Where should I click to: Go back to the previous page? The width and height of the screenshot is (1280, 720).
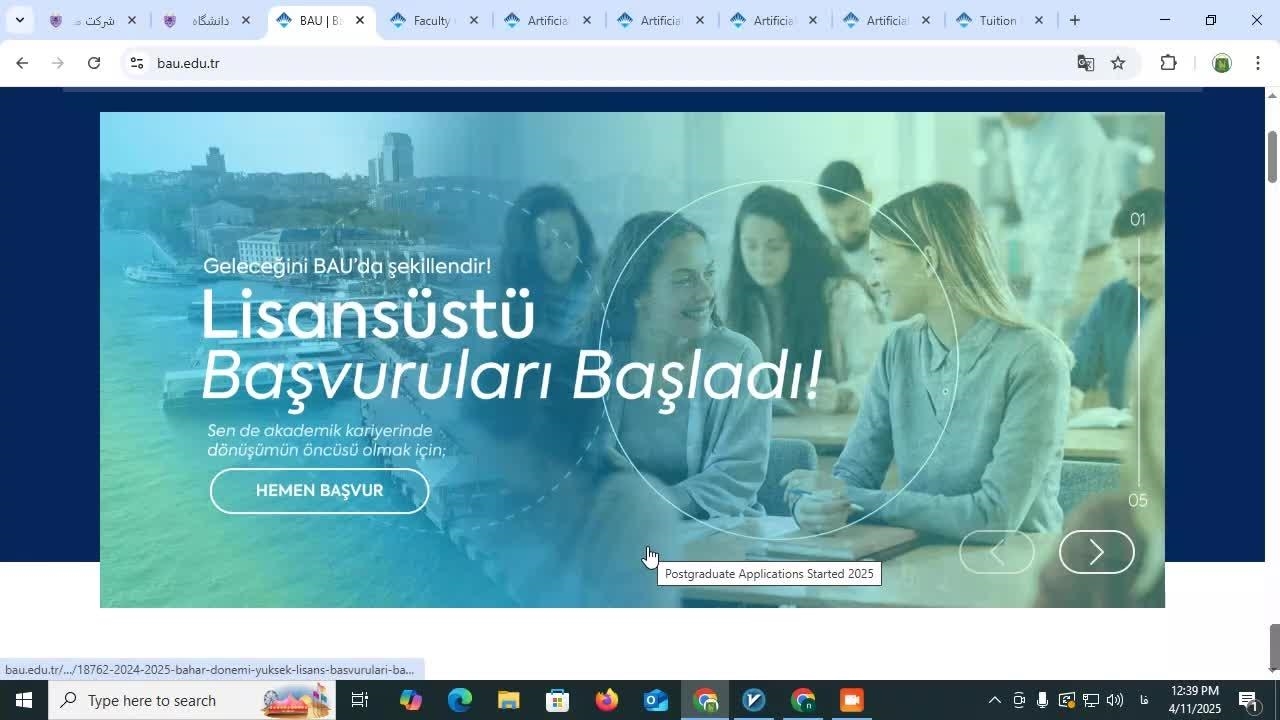tap(22, 63)
